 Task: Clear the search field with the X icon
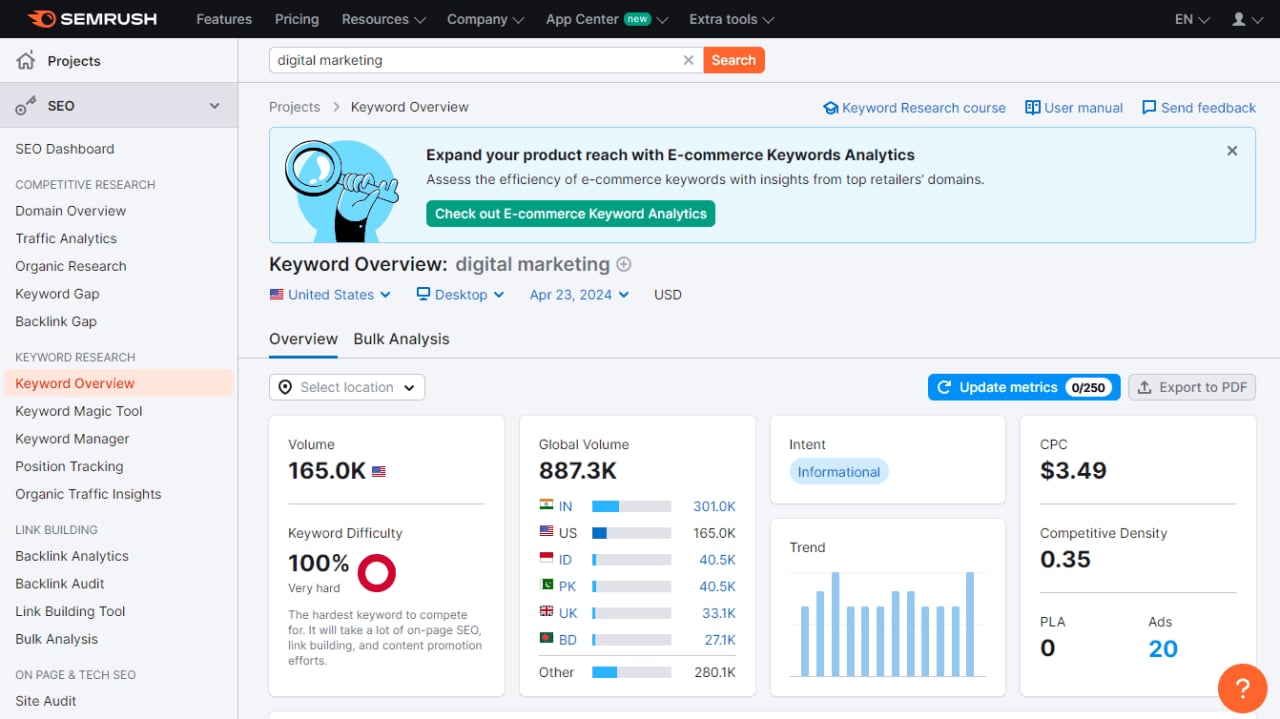[x=688, y=60]
